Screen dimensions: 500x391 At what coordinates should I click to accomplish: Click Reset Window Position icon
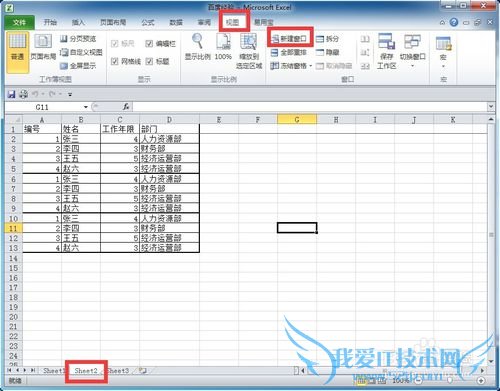click(365, 66)
